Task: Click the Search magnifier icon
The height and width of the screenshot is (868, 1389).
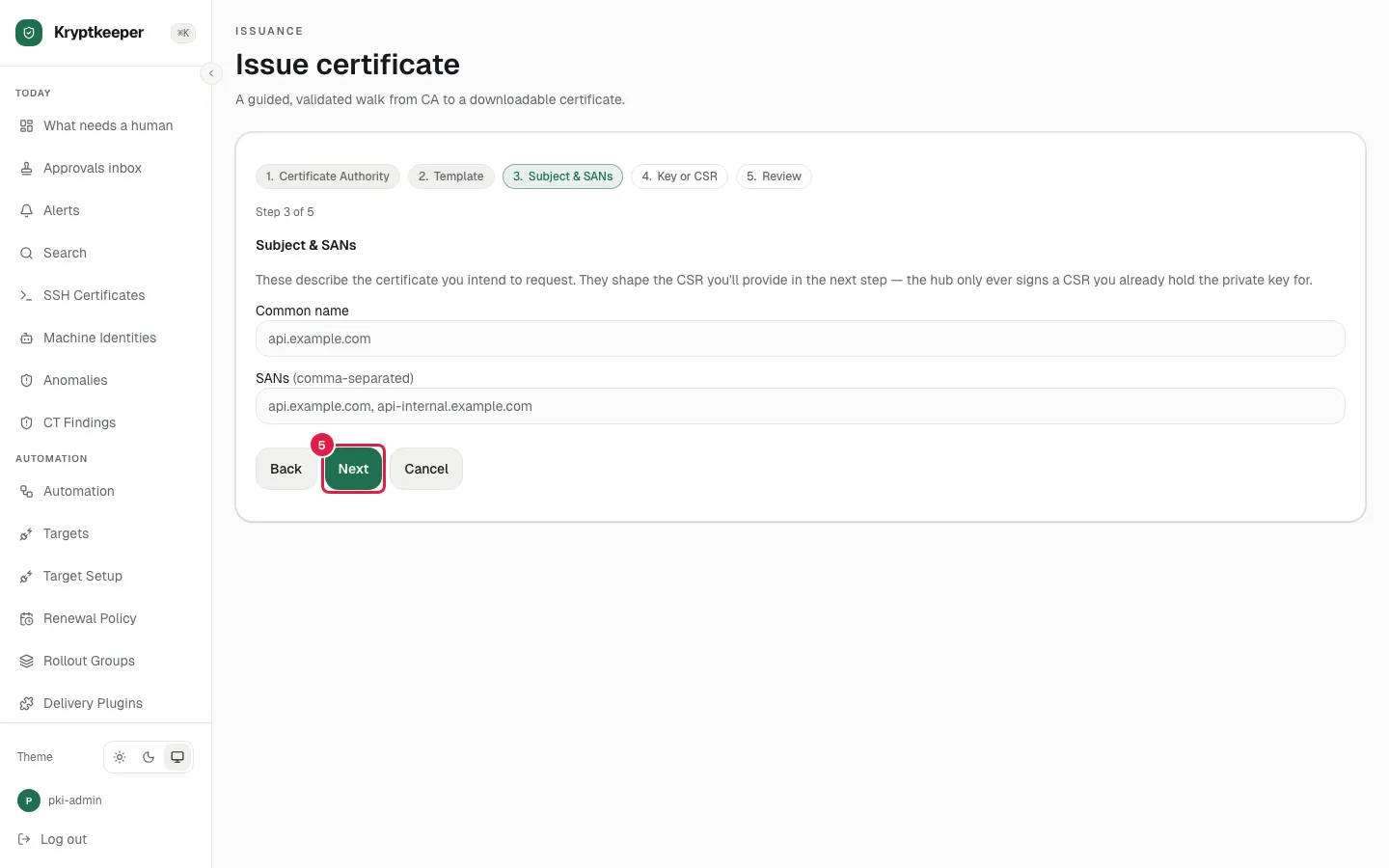Action: tap(26, 254)
